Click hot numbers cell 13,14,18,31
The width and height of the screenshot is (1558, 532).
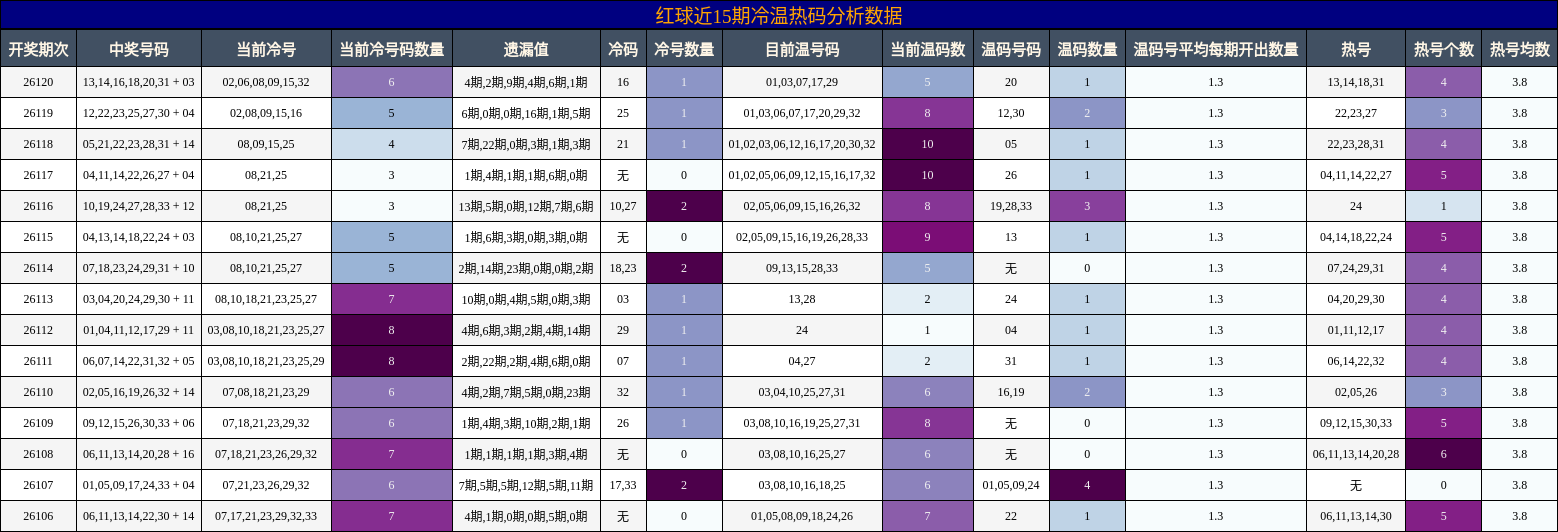tap(1356, 82)
